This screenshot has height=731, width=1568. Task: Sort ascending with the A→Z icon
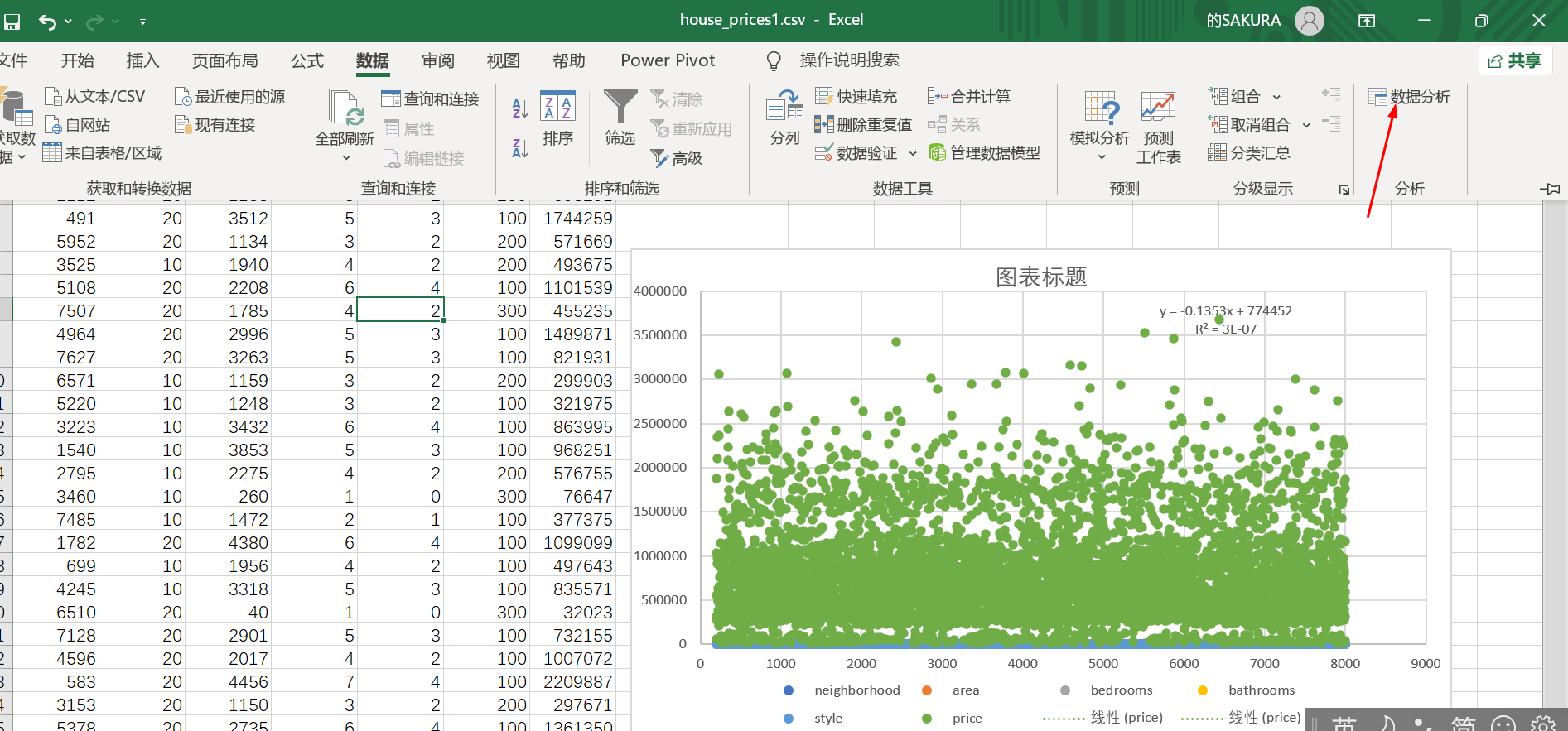[x=520, y=108]
